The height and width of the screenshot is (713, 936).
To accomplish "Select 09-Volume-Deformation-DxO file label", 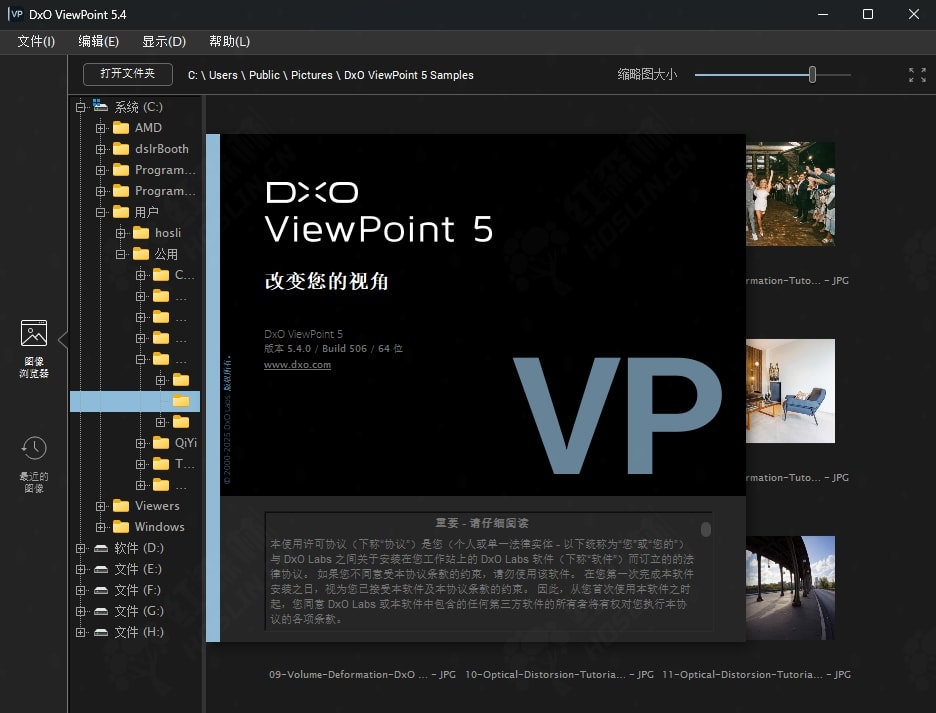I will [362, 675].
